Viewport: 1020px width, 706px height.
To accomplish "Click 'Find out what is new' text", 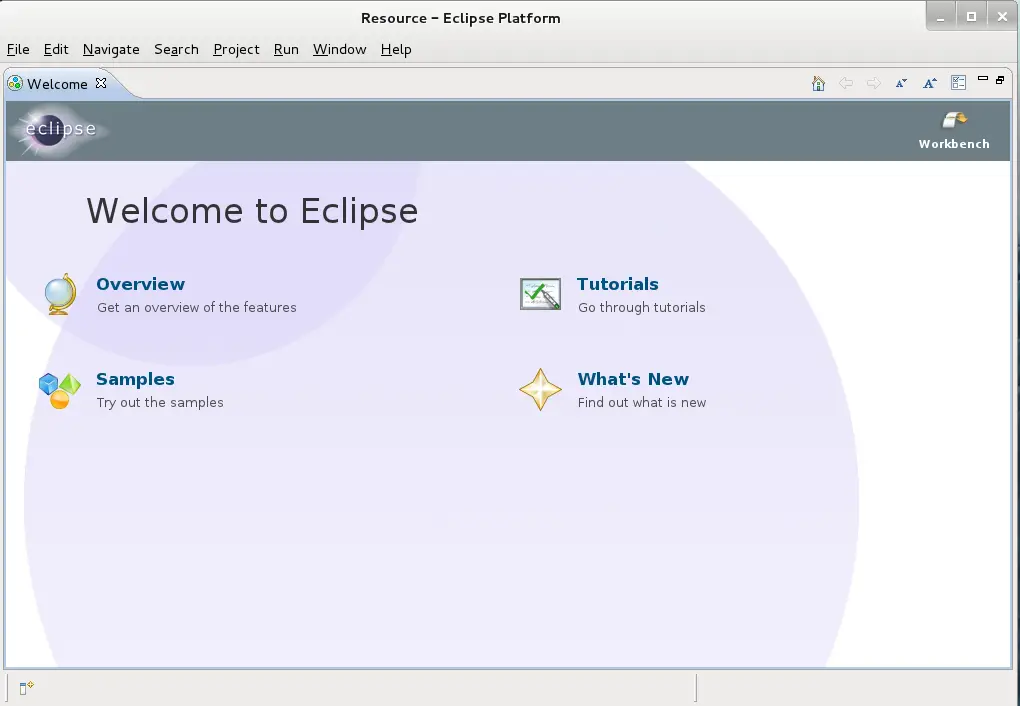I will click(x=641, y=403).
